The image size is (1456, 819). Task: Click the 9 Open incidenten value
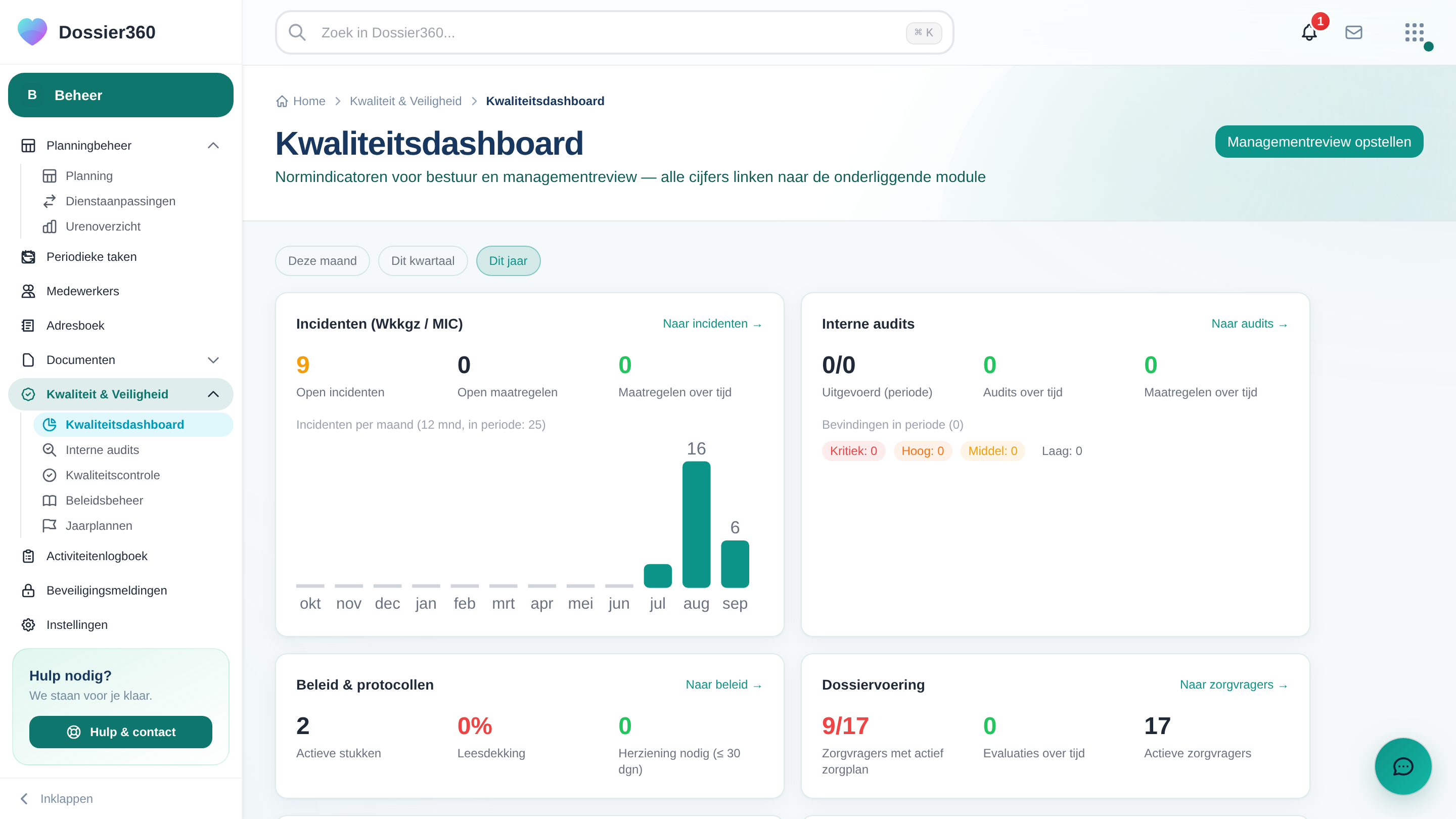click(303, 365)
